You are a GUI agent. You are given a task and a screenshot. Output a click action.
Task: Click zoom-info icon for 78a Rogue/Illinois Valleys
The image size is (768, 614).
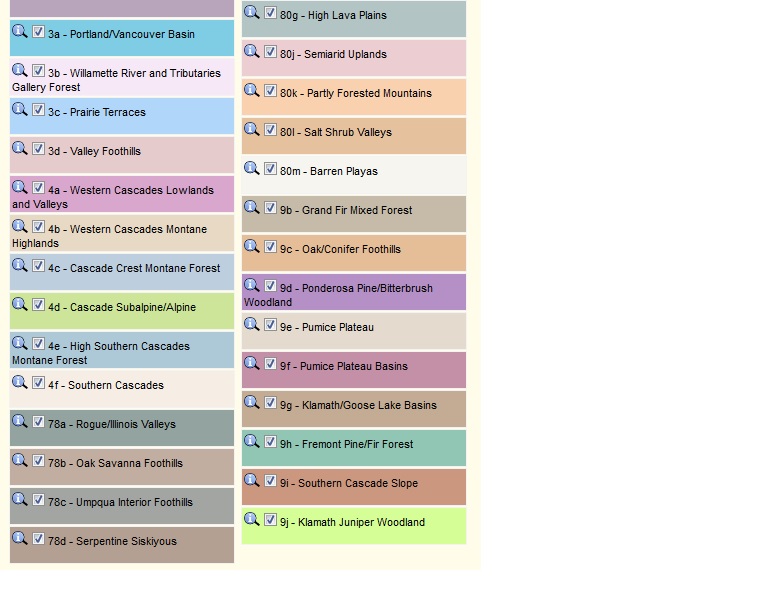click(x=19, y=421)
